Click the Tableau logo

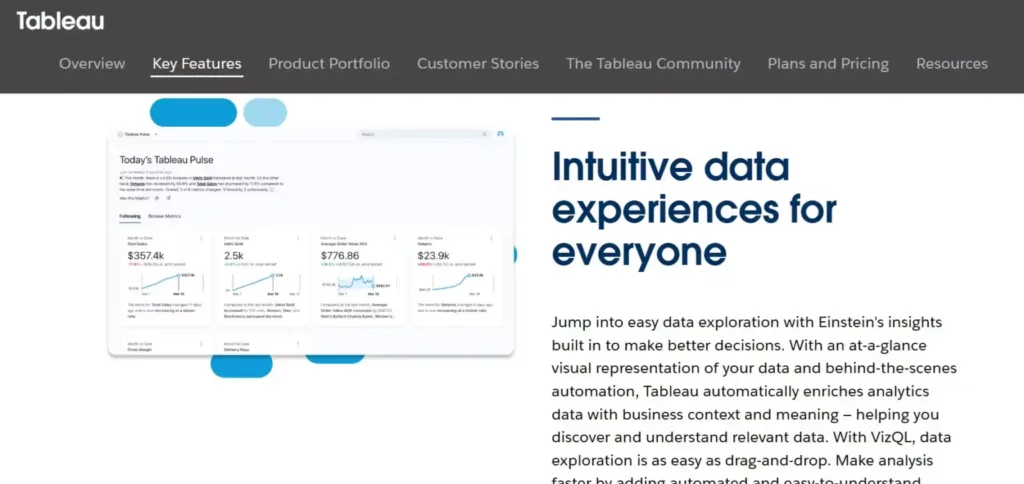coord(60,21)
